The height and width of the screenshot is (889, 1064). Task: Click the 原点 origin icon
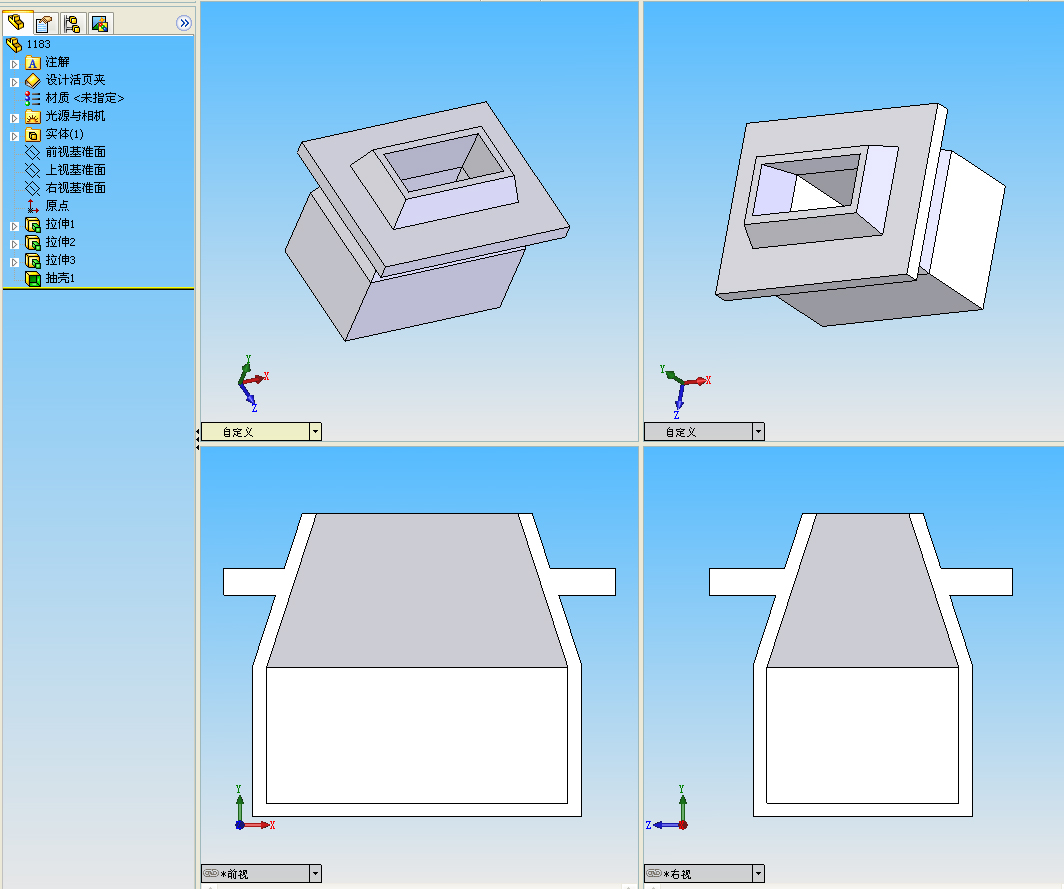click(33, 206)
